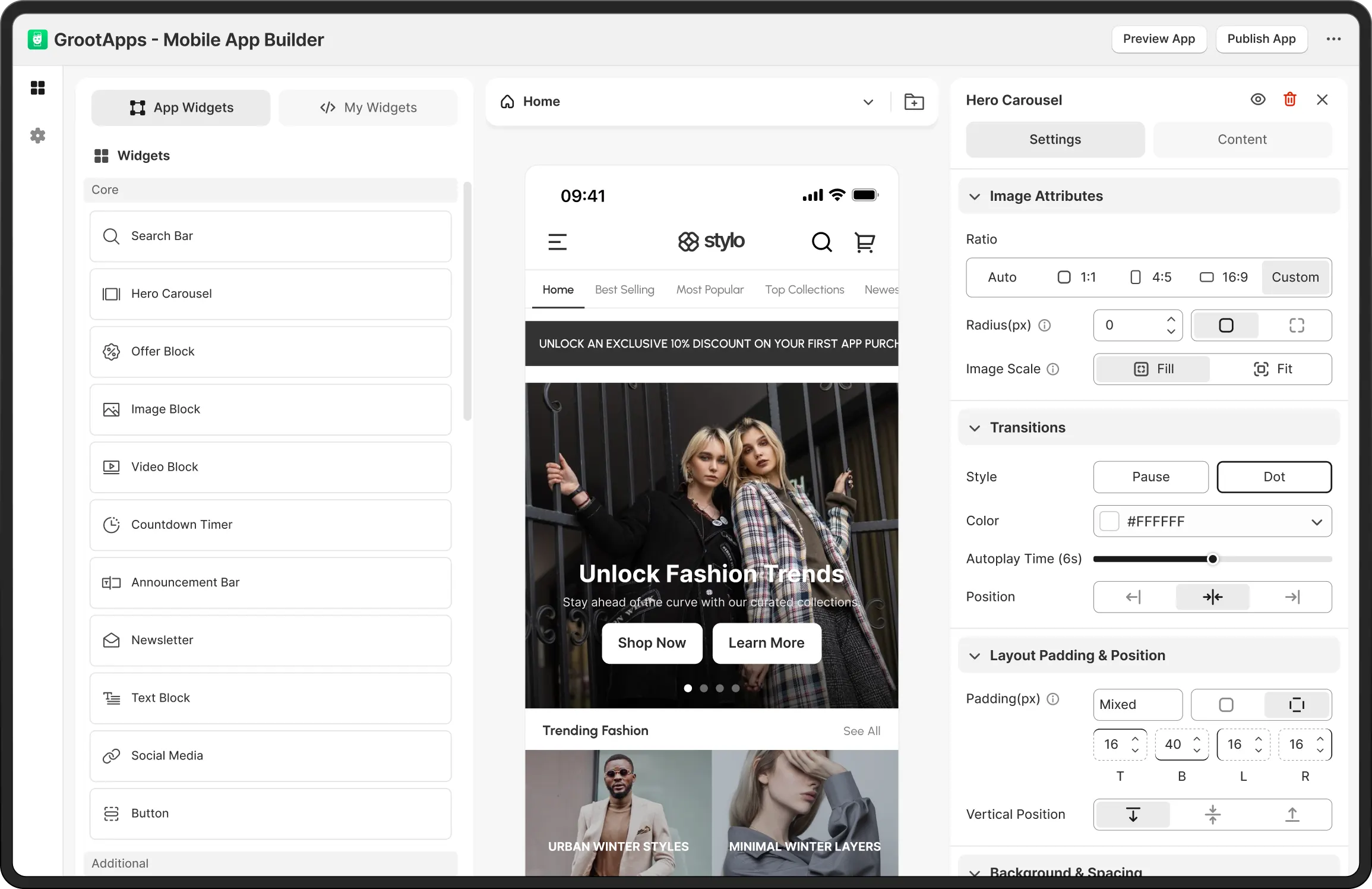Open the settings gear in the left sidebar
1372x889 pixels.
pyautogui.click(x=37, y=135)
